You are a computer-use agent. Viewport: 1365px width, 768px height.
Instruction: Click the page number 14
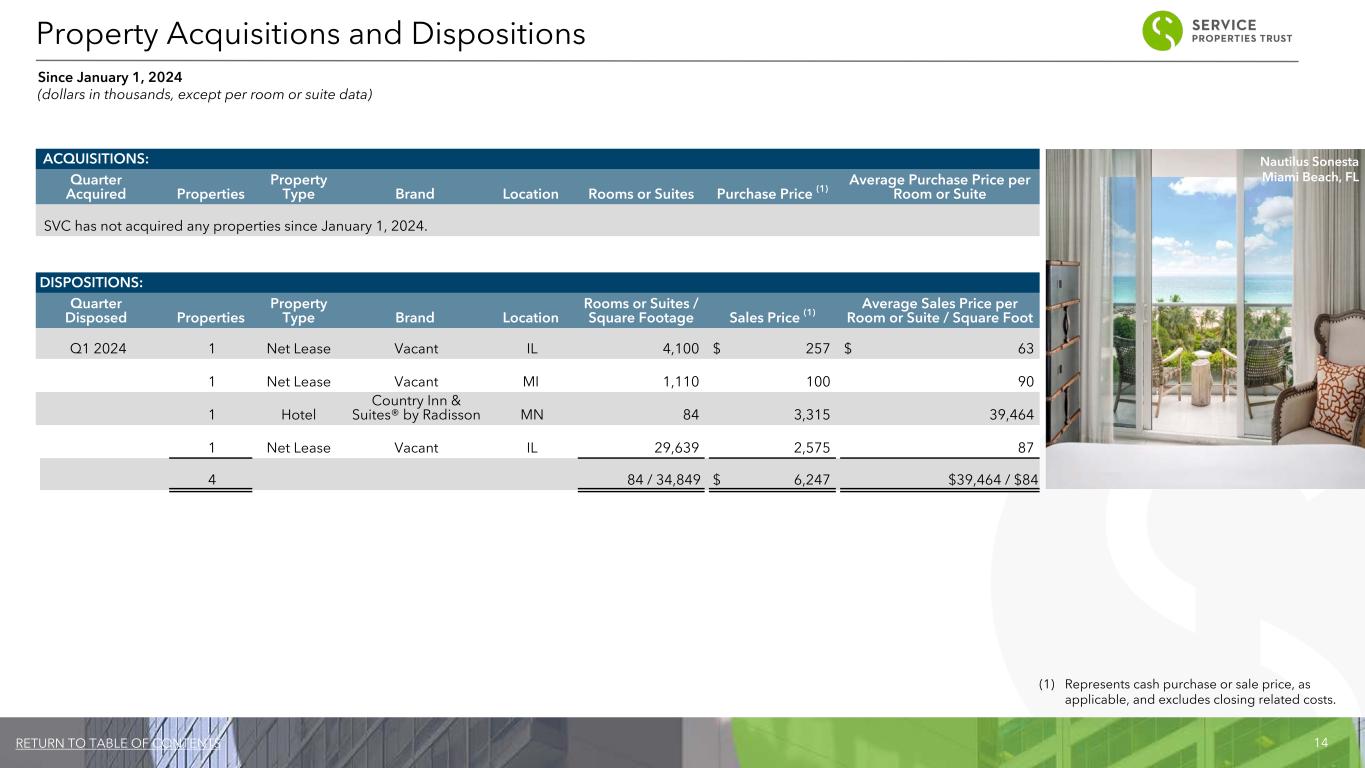pos(1320,743)
